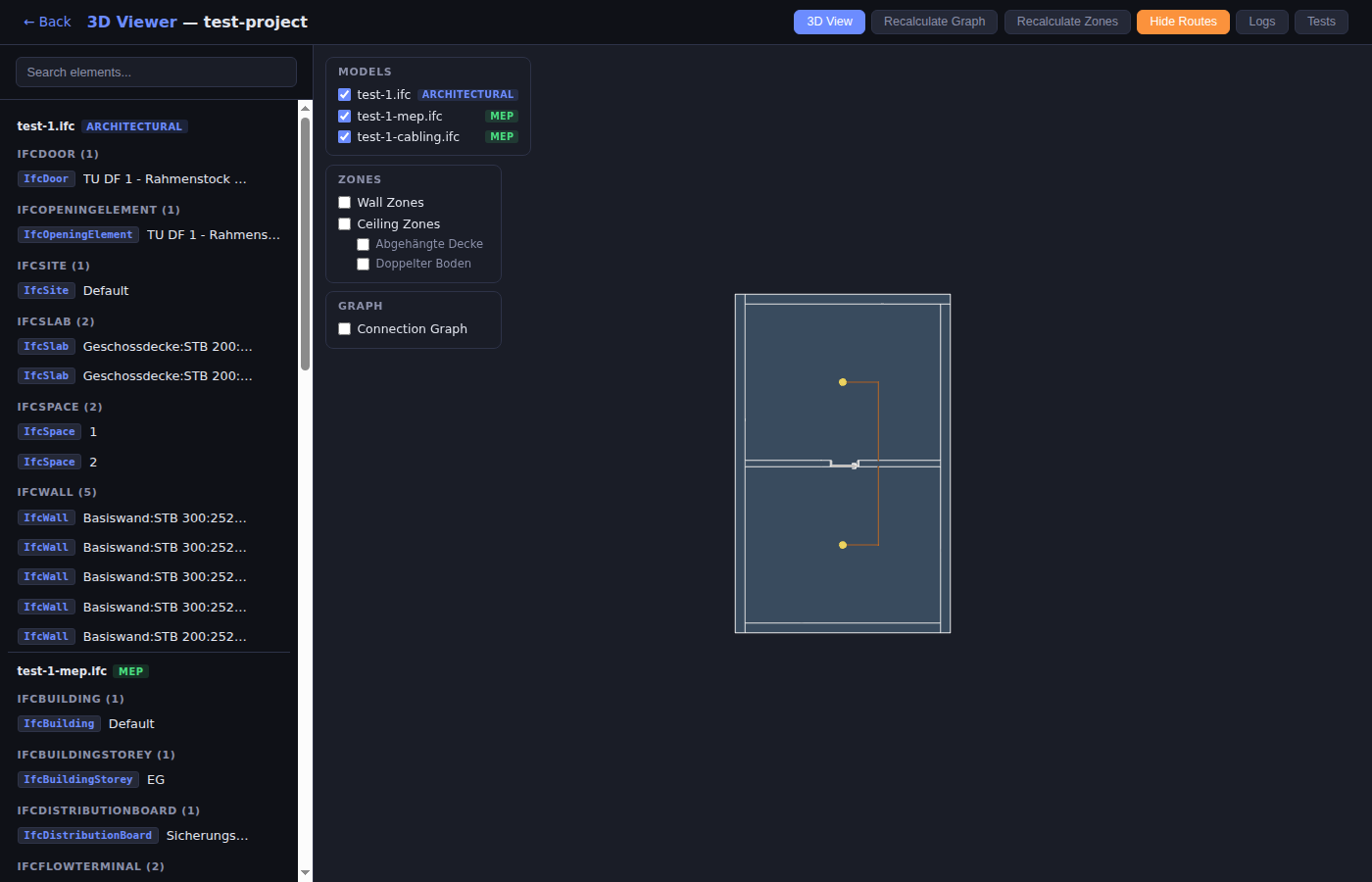The width and height of the screenshot is (1372, 882).
Task: Enable the Abgehängte Decke sub-zone
Action: click(364, 245)
